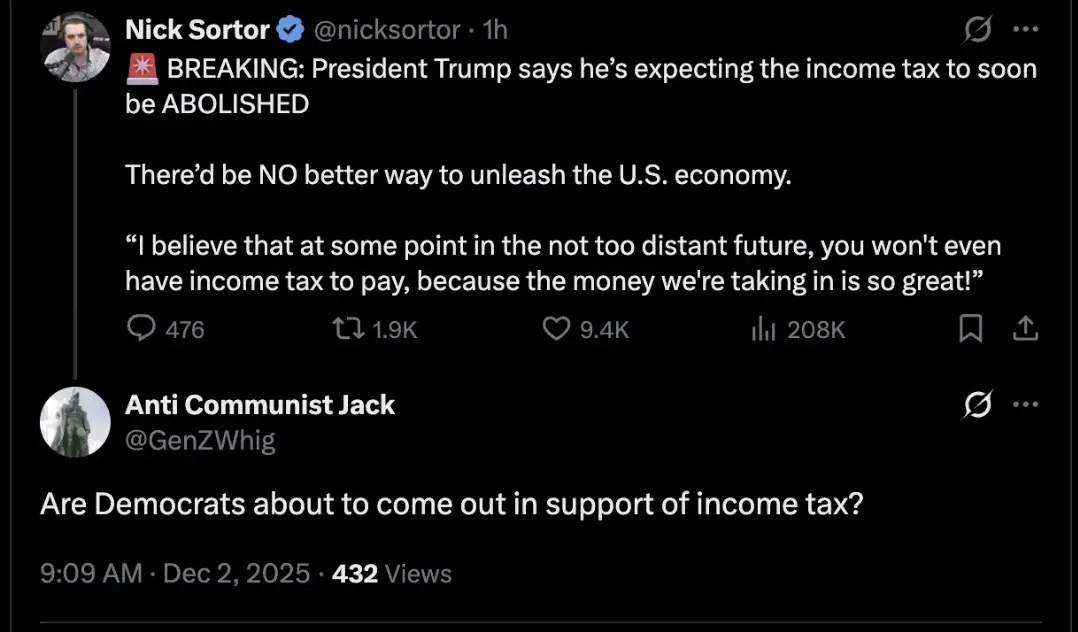1078x632 pixels.
Task: Share Nick Sortor's tweet
Action: [x=1025, y=328]
